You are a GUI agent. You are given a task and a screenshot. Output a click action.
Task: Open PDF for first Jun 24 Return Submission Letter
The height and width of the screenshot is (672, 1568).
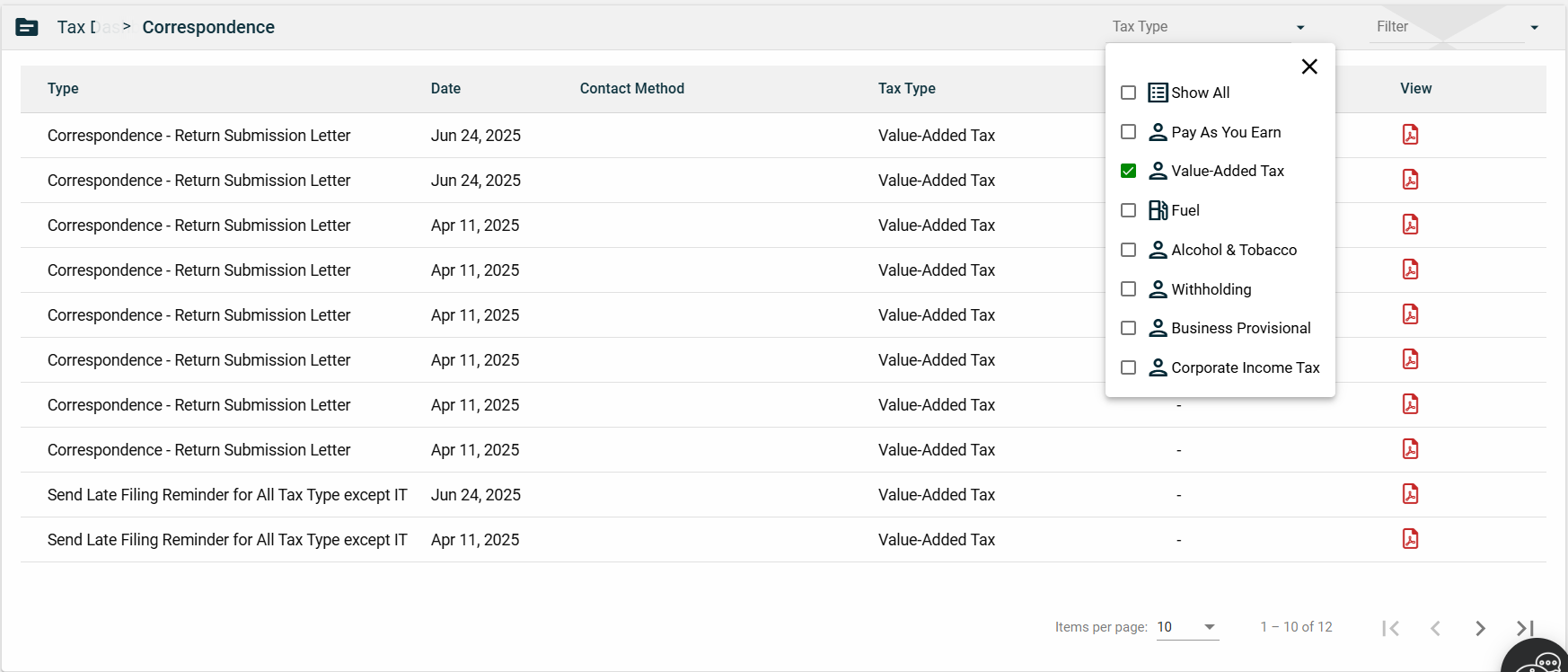coord(1410,135)
